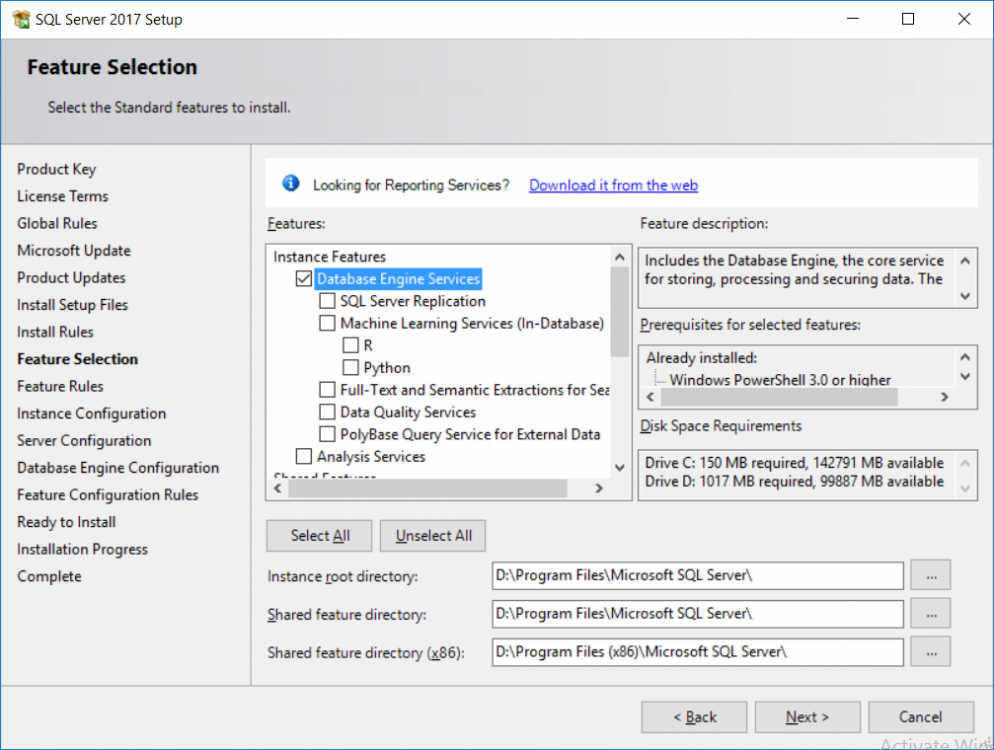Image resolution: width=994 pixels, height=750 pixels.
Task: Enable SQL Server Replication checkbox
Action: (x=327, y=301)
